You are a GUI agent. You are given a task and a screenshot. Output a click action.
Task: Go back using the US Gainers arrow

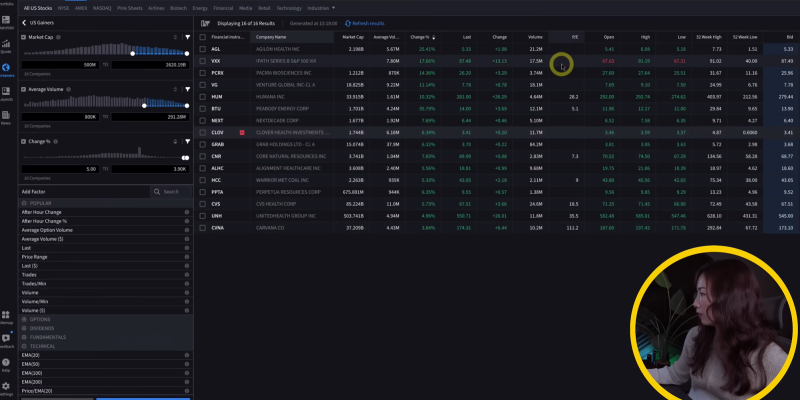pyautogui.click(x=24, y=21)
